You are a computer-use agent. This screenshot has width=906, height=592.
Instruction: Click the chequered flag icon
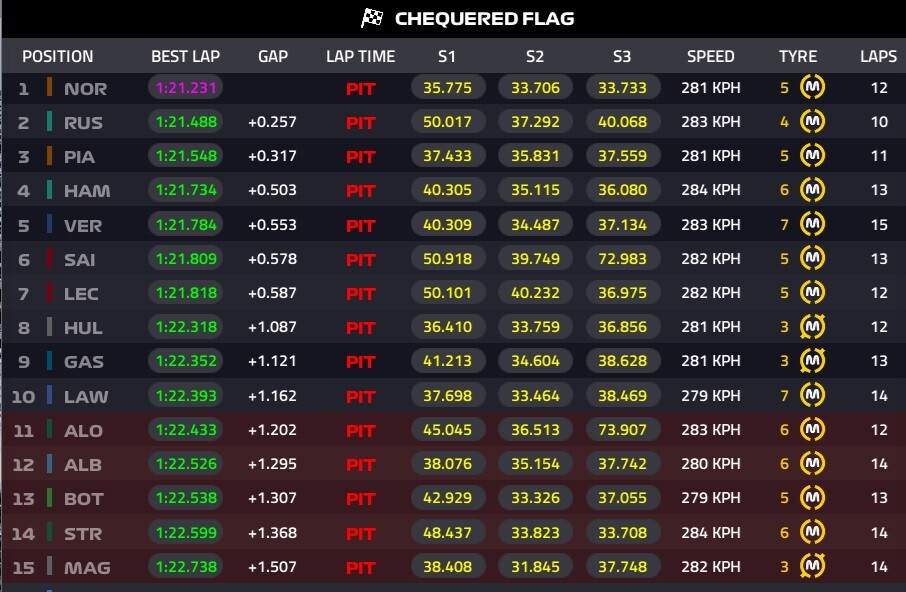pyautogui.click(x=372, y=18)
